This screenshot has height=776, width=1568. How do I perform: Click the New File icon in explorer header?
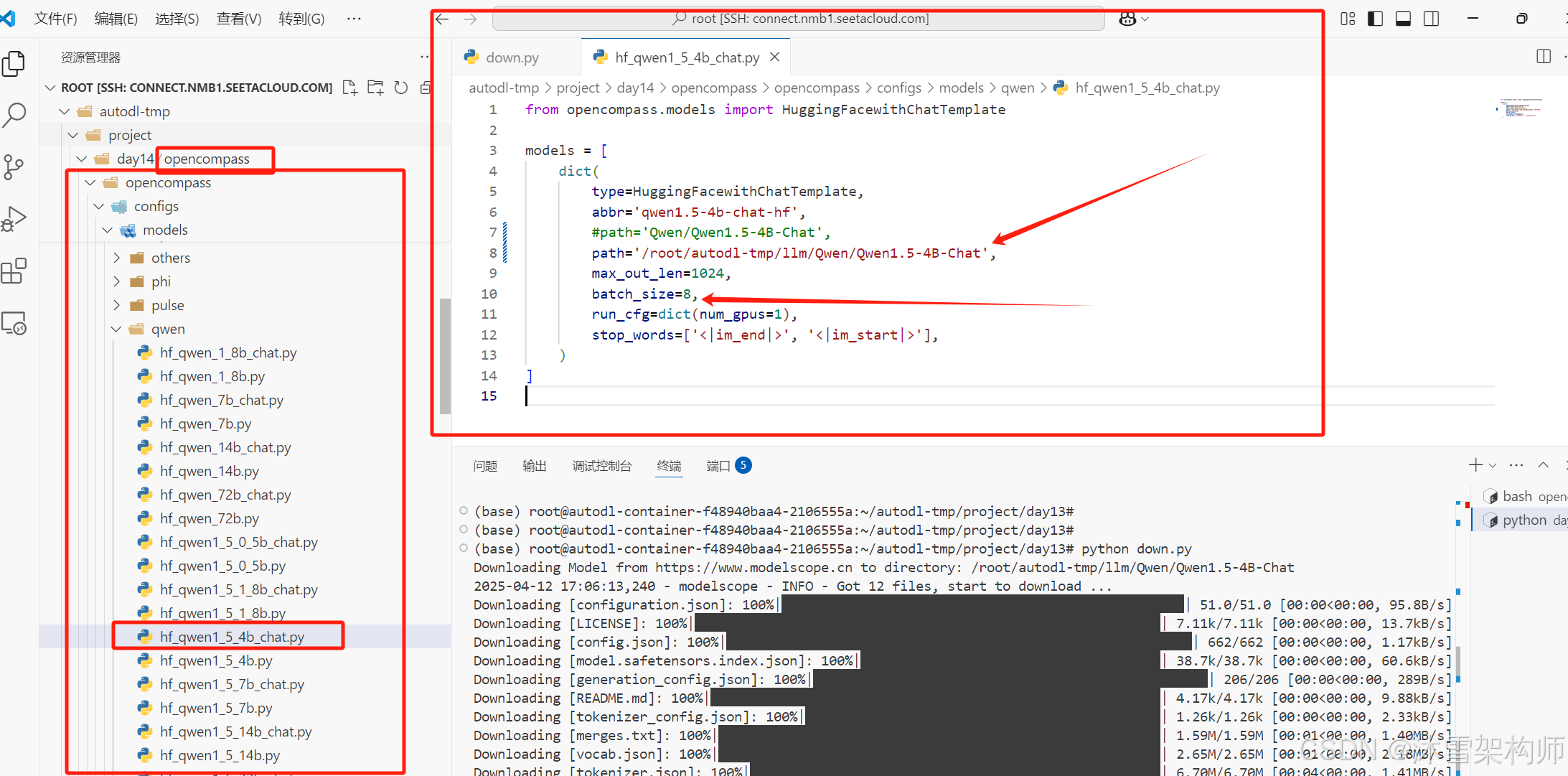point(349,88)
